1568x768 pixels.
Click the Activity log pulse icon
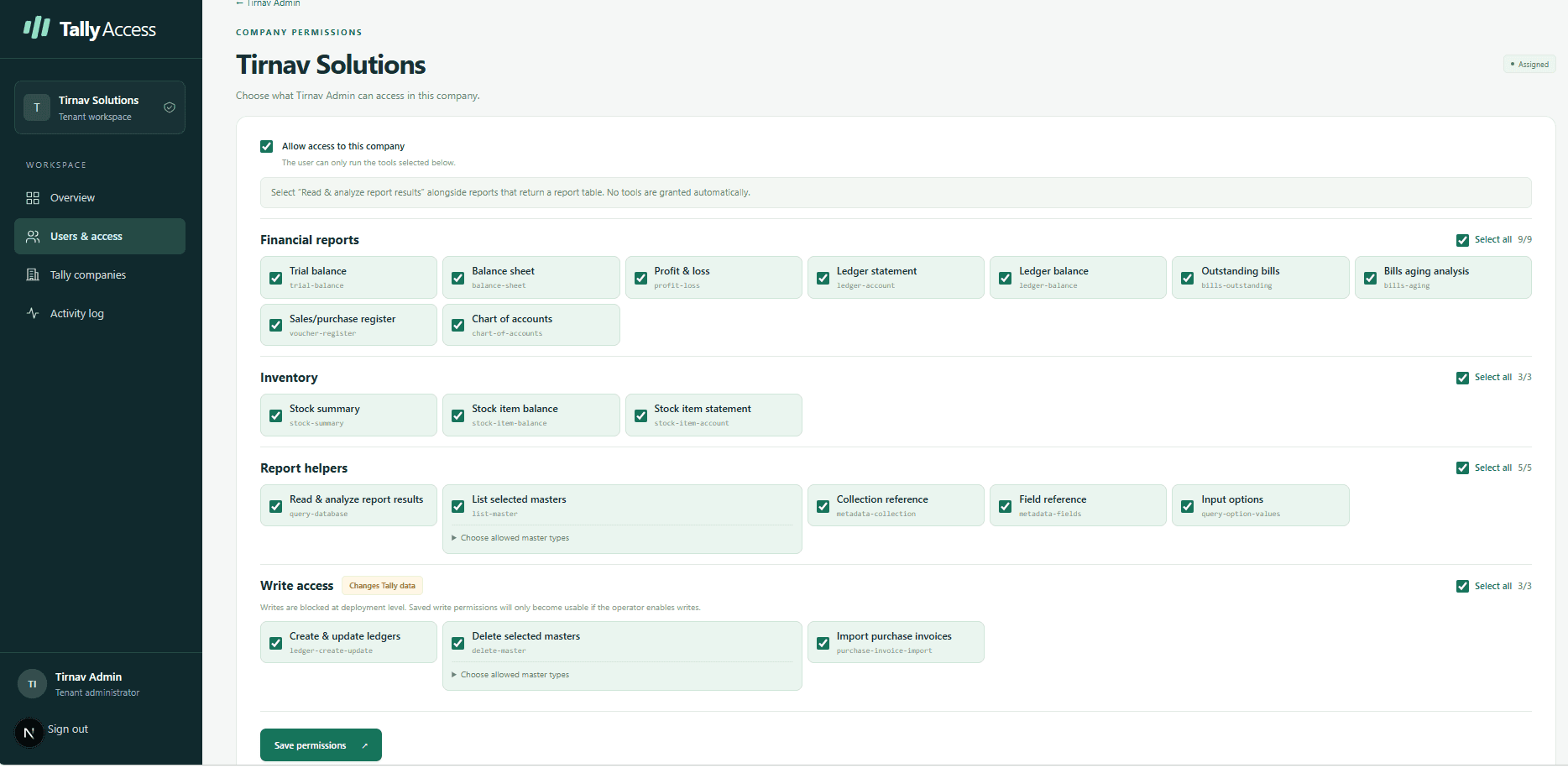pyautogui.click(x=33, y=314)
